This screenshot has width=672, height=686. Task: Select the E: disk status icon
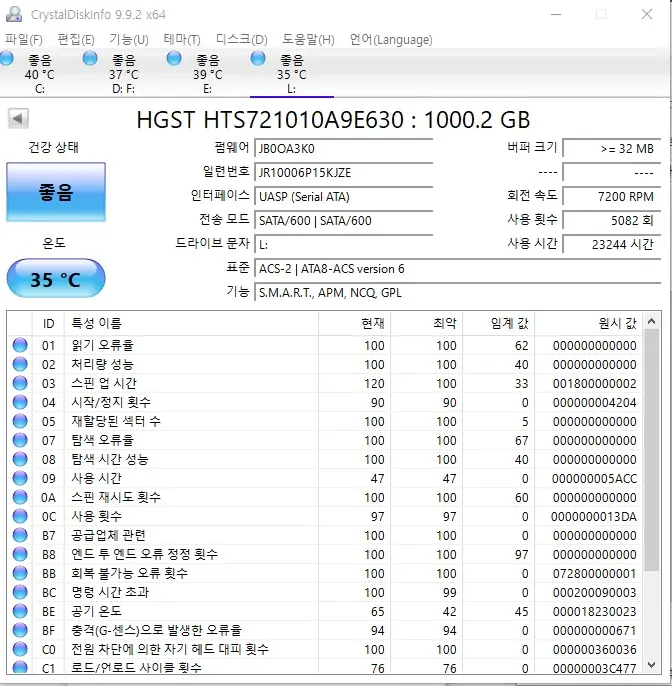(174, 58)
